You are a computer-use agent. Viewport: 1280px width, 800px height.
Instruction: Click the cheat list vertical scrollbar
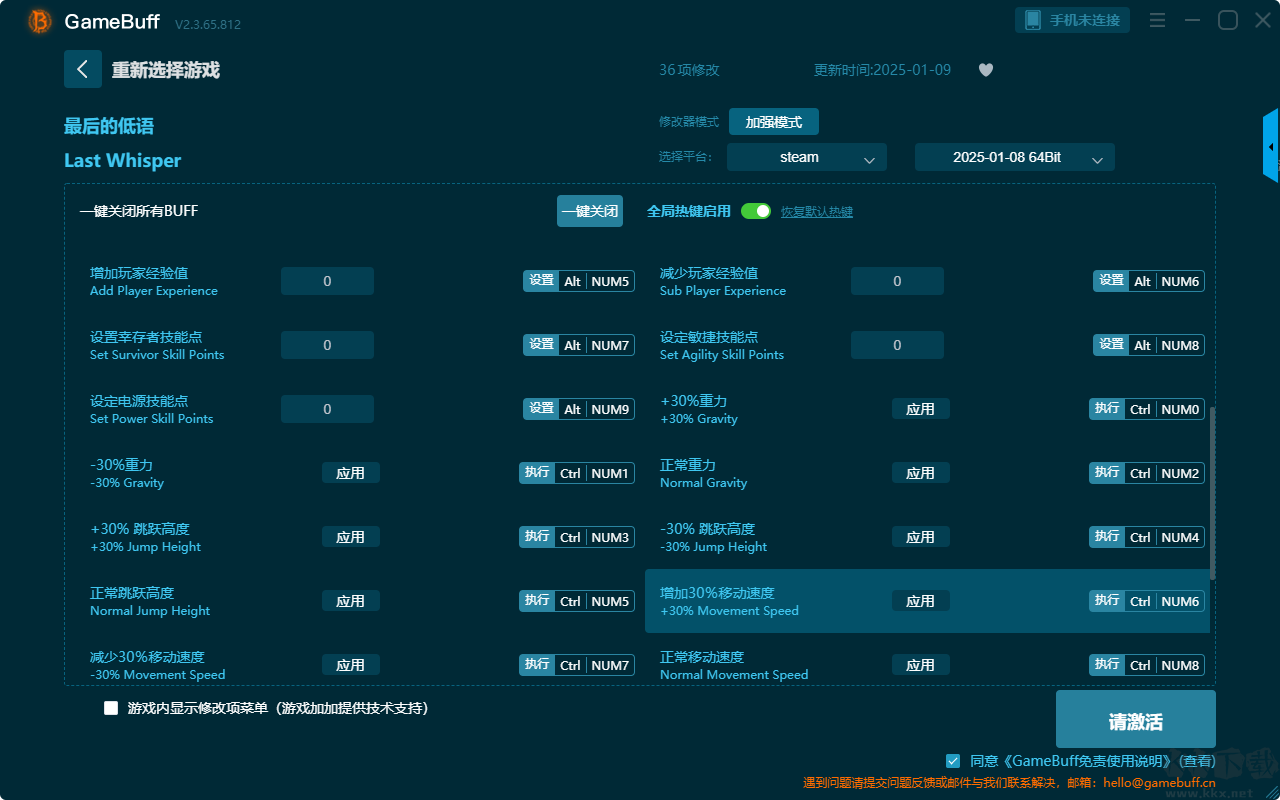coord(1213,493)
